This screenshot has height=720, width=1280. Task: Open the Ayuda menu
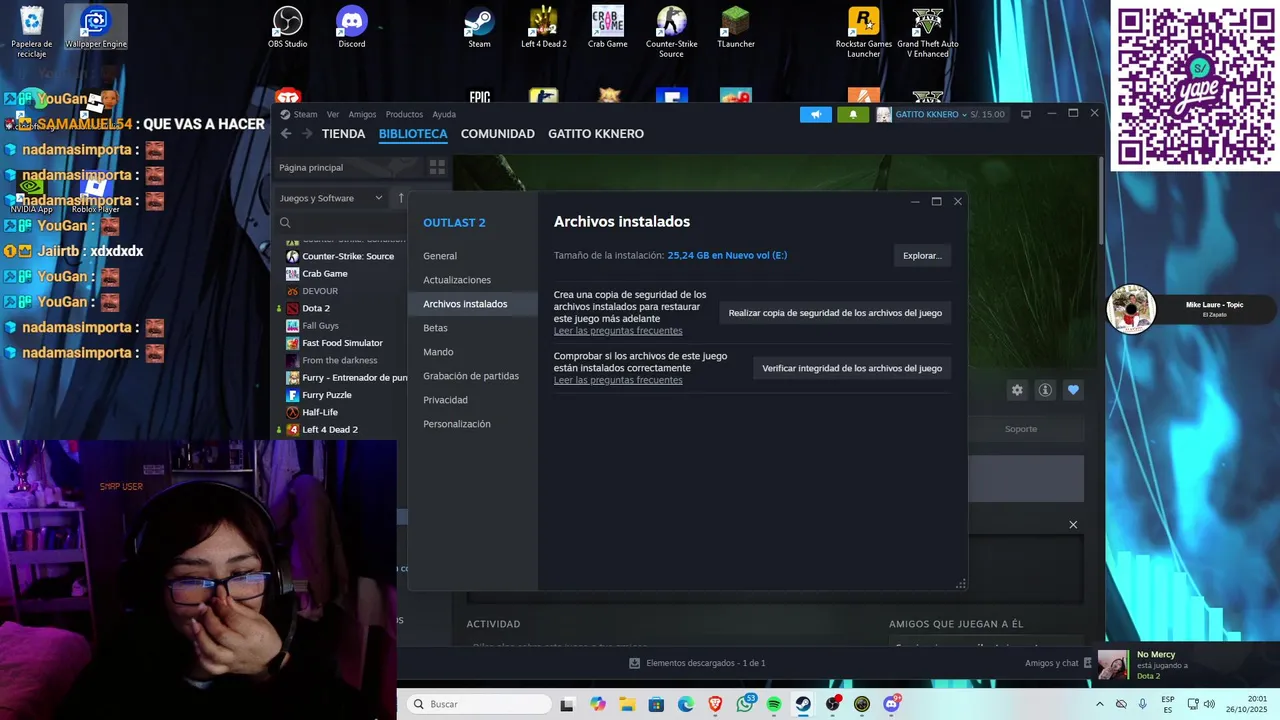click(444, 114)
